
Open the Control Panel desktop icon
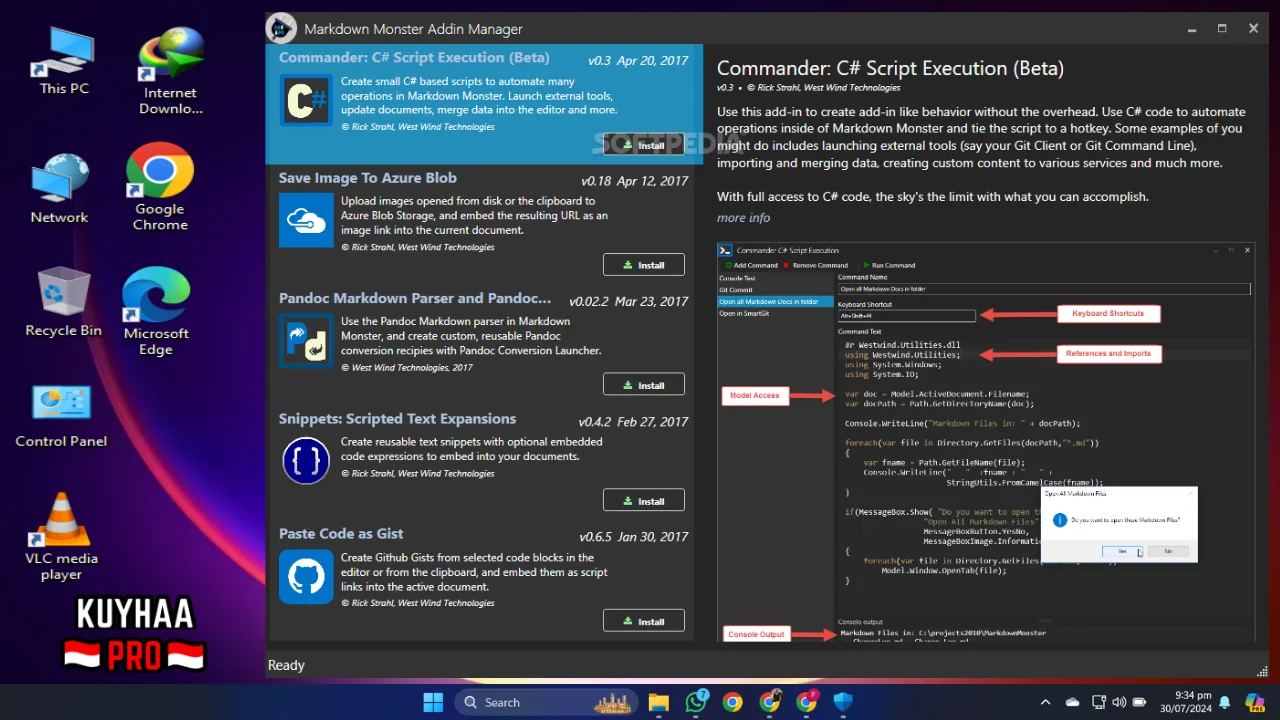point(61,416)
